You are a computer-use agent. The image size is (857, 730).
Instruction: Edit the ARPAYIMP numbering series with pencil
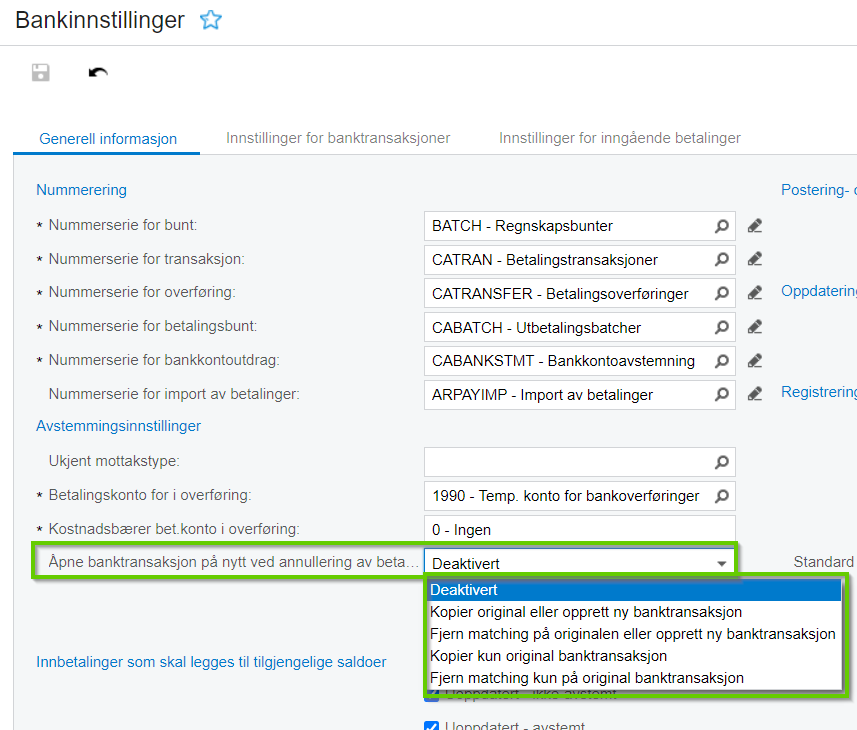tap(755, 394)
